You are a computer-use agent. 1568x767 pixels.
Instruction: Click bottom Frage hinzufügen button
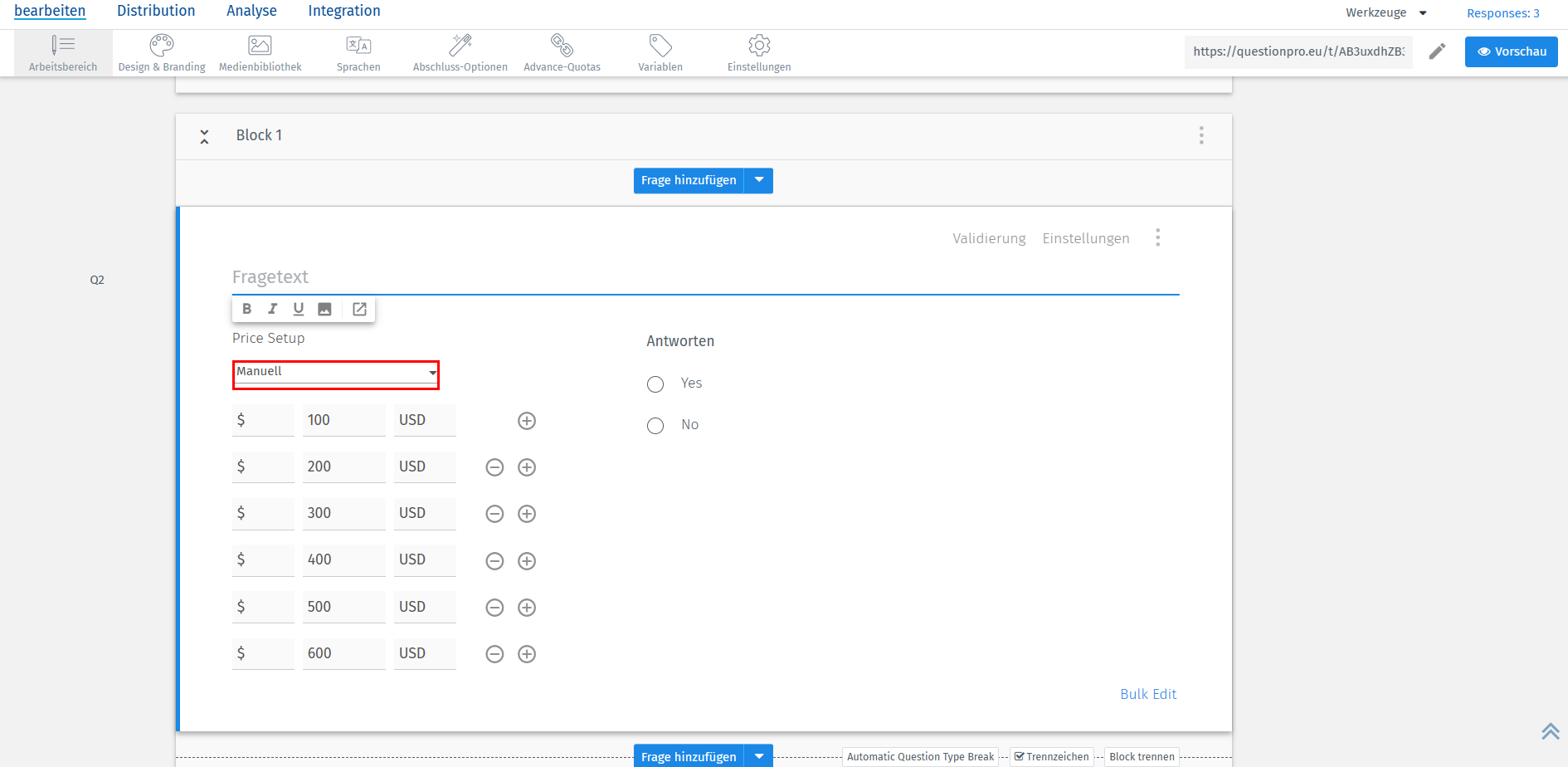[689, 756]
